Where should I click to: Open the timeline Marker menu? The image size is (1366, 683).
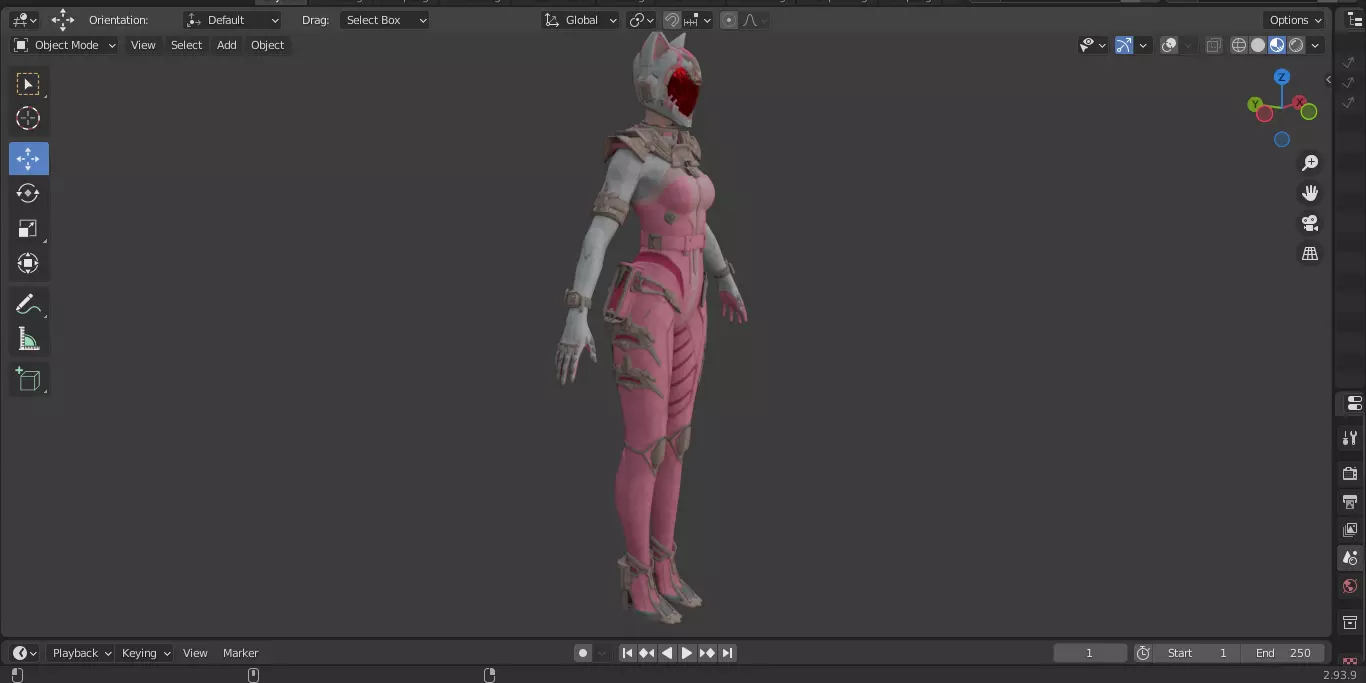240,653
